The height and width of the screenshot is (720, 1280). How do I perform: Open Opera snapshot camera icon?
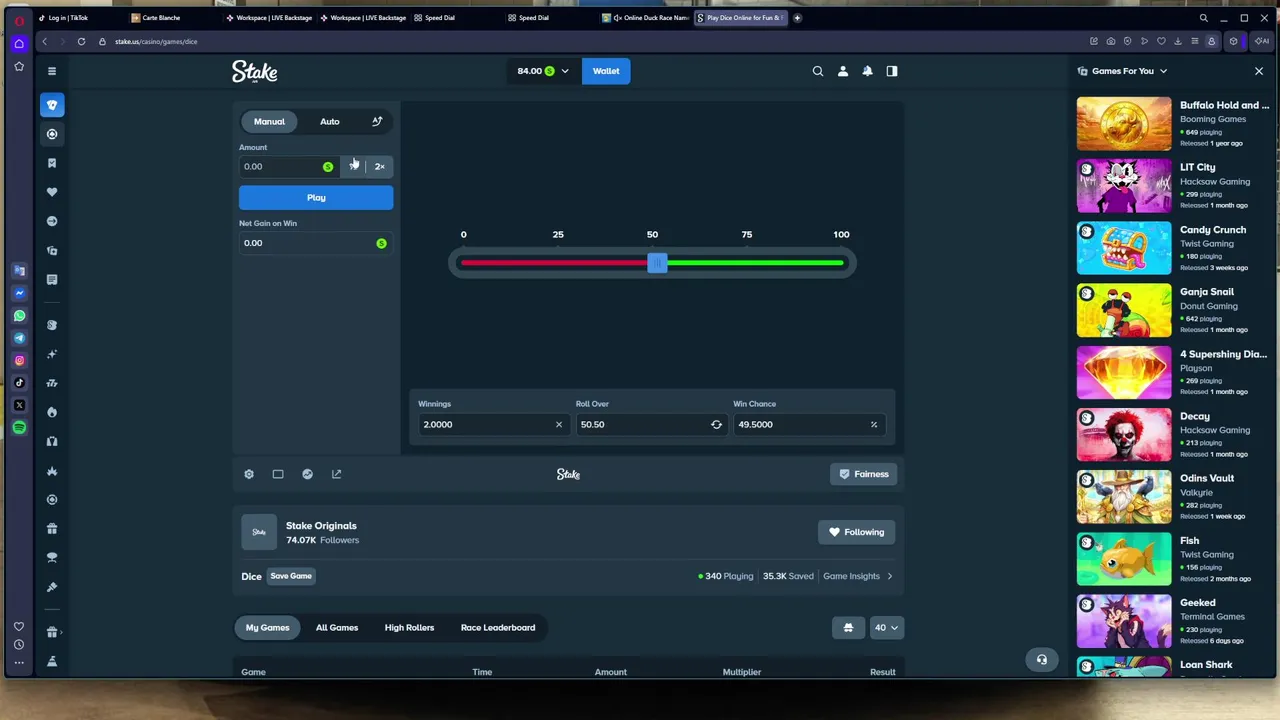[x=1111, y=42]
